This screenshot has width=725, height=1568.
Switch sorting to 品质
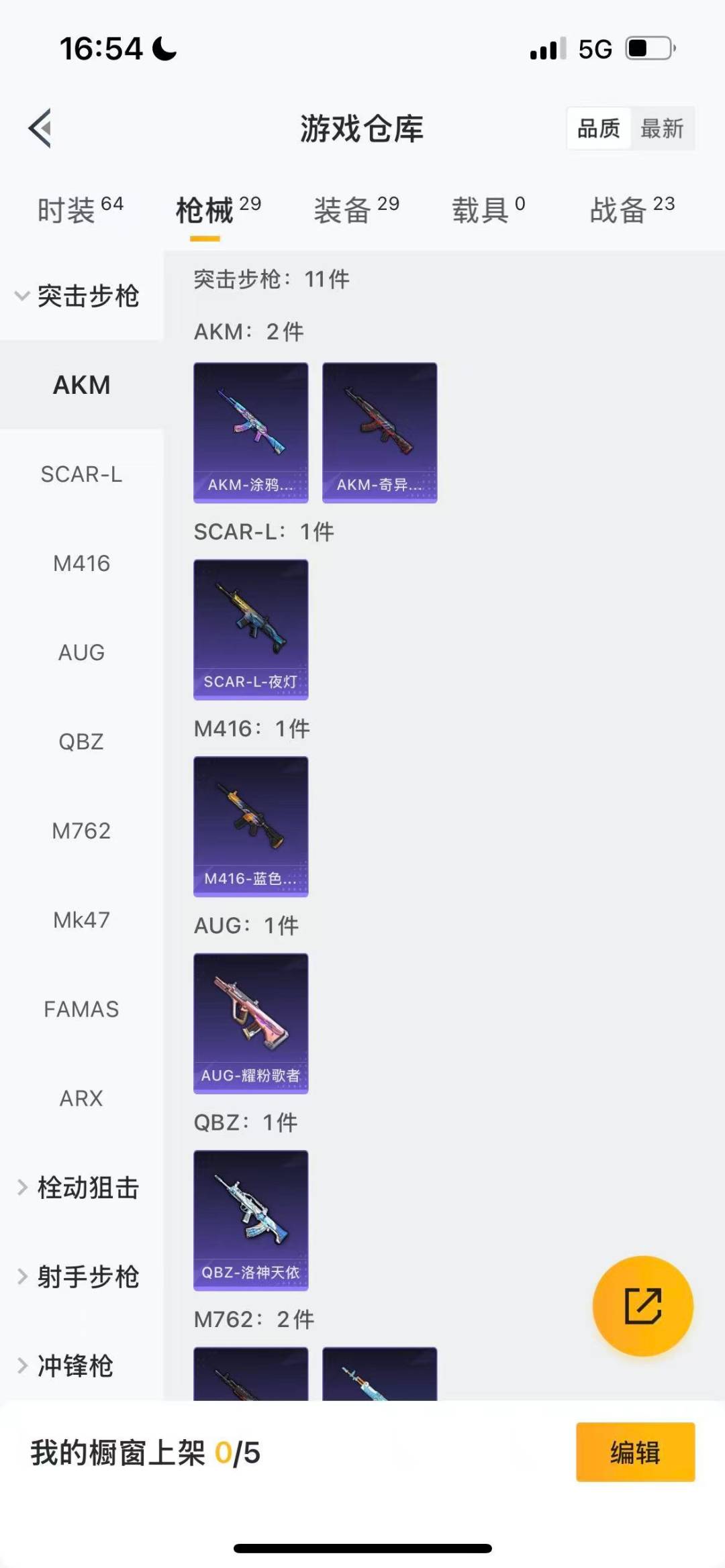click(x=599, y=128)
